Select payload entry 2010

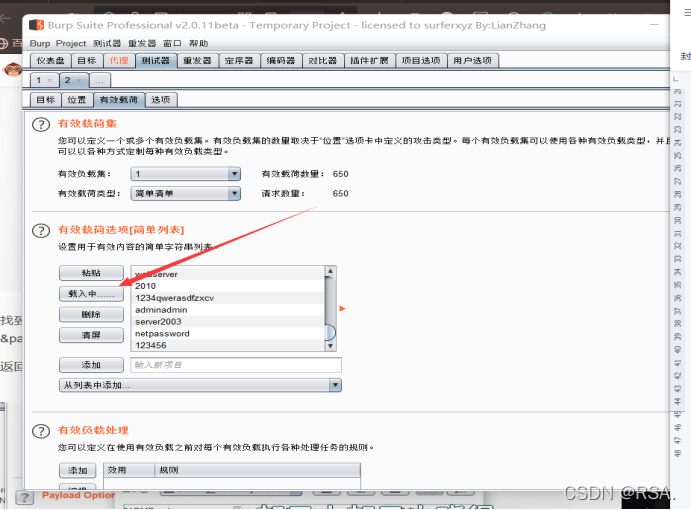click(228, 286)
